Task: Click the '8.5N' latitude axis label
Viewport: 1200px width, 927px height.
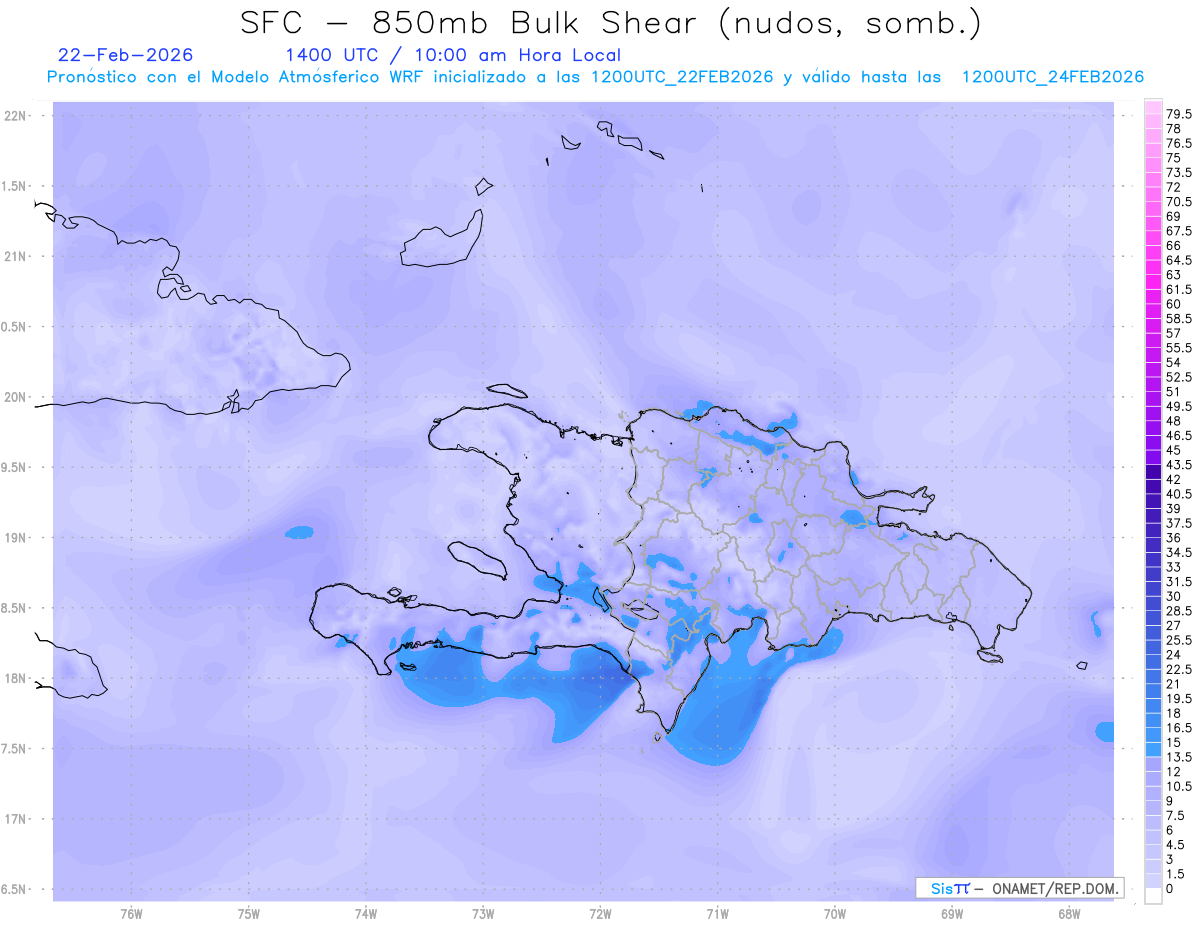Action: click(15, 608)
